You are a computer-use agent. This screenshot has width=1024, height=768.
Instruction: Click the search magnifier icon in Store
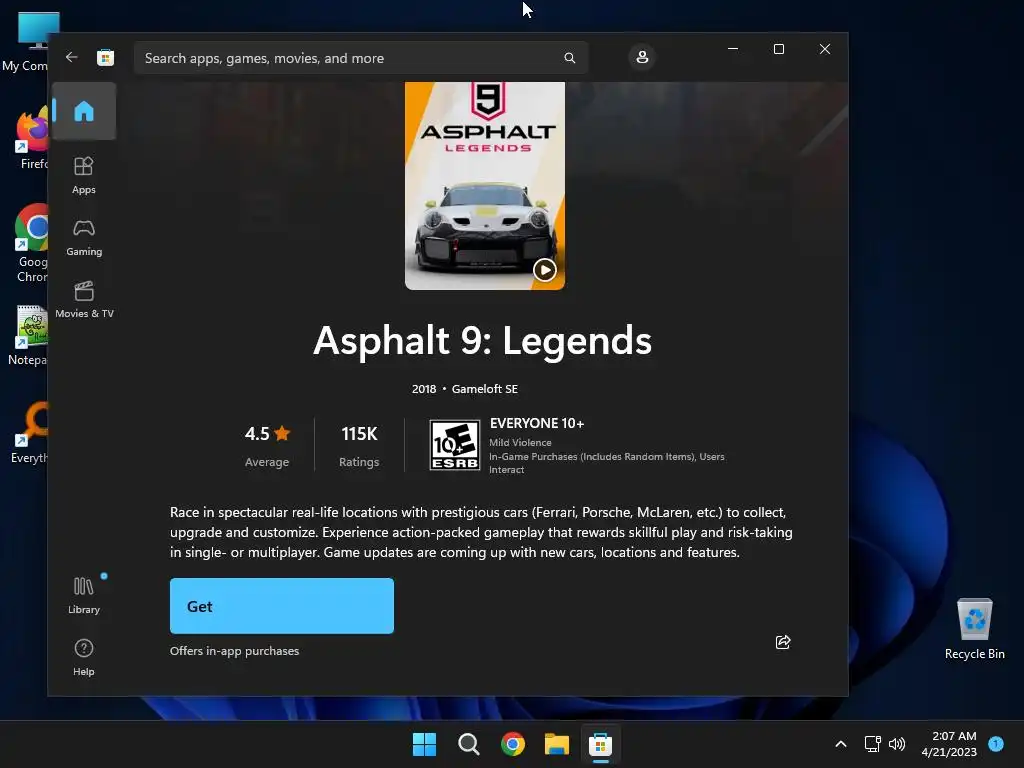click(569, 58)
